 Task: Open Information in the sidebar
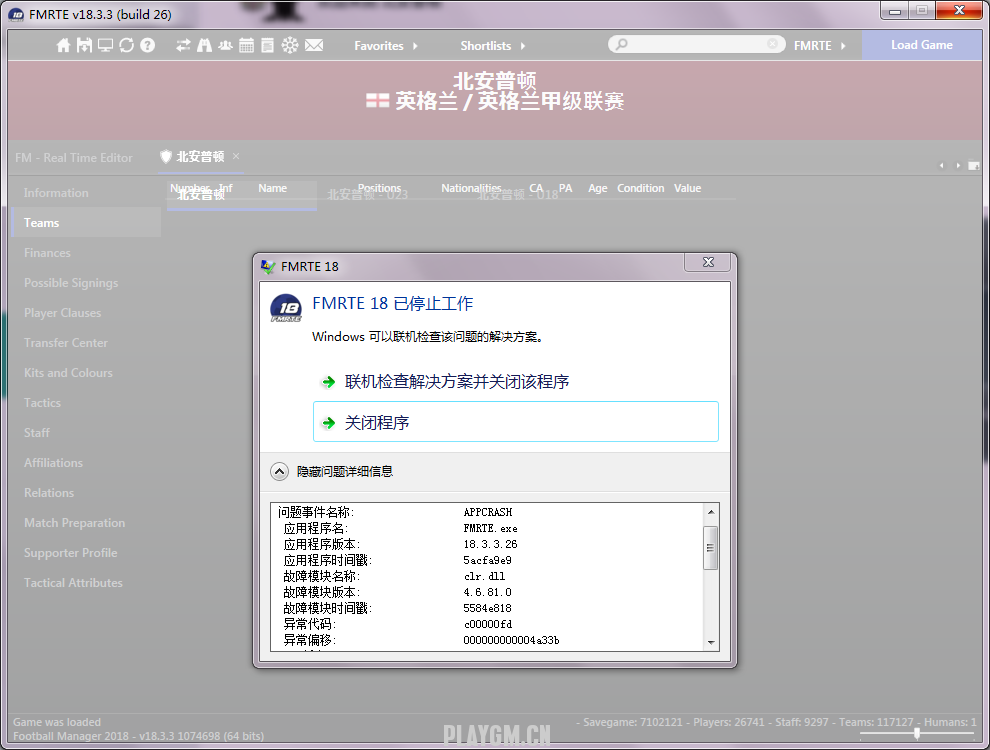86,193
